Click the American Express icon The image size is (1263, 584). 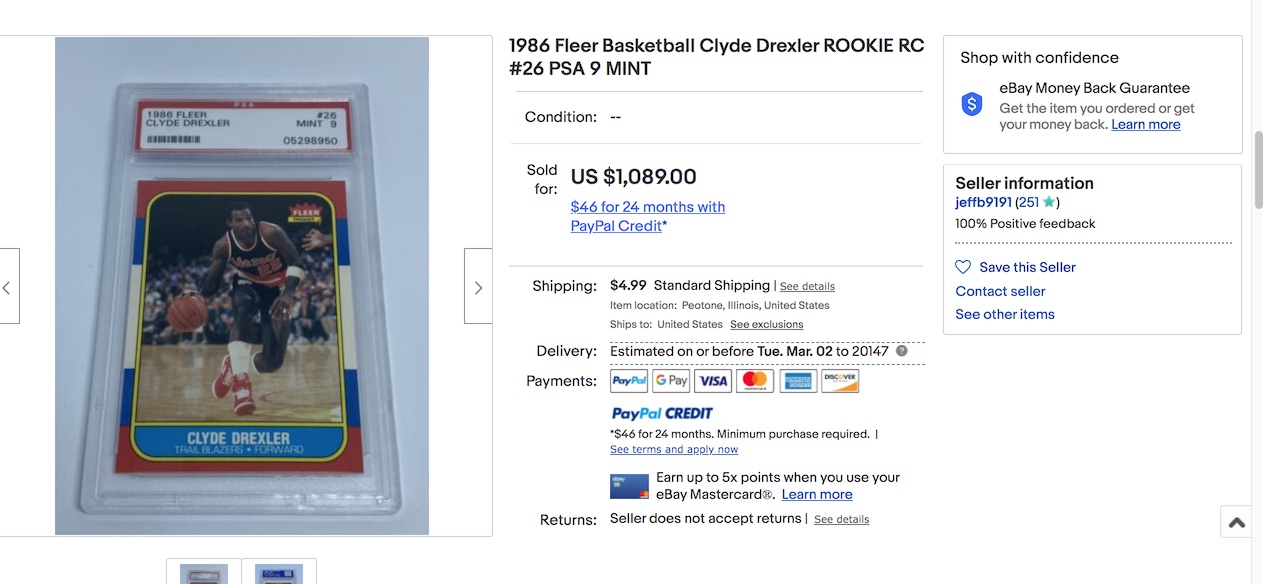(x=798, y=381)
